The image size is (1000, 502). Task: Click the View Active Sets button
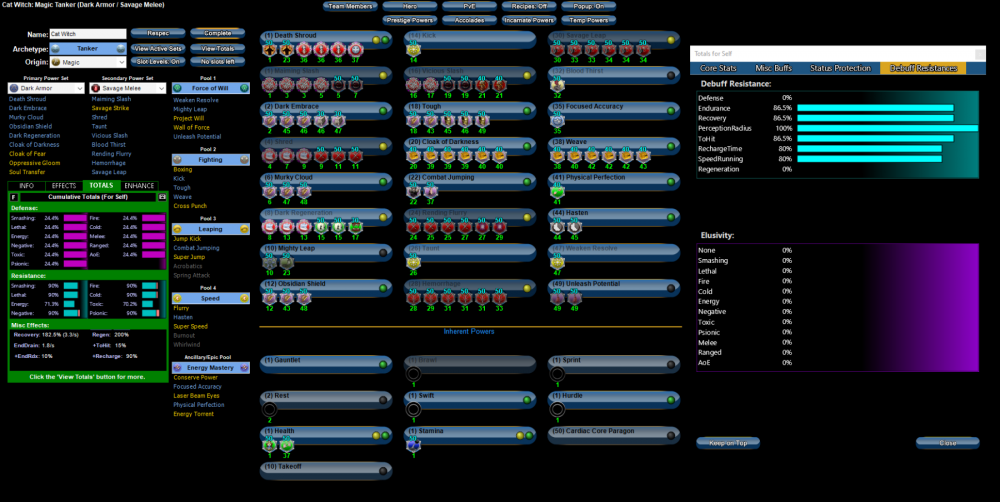(x=158, y=48)
